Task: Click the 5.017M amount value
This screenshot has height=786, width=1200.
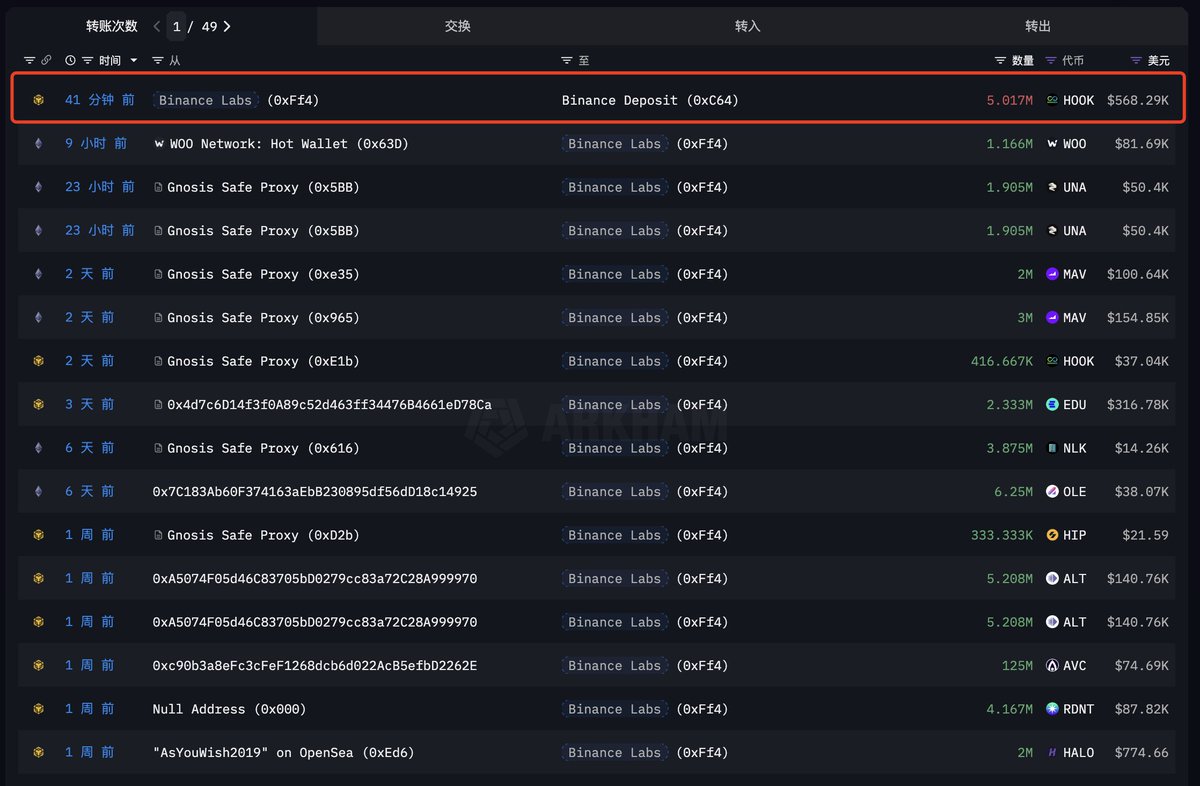Action: coord(1010,100)
